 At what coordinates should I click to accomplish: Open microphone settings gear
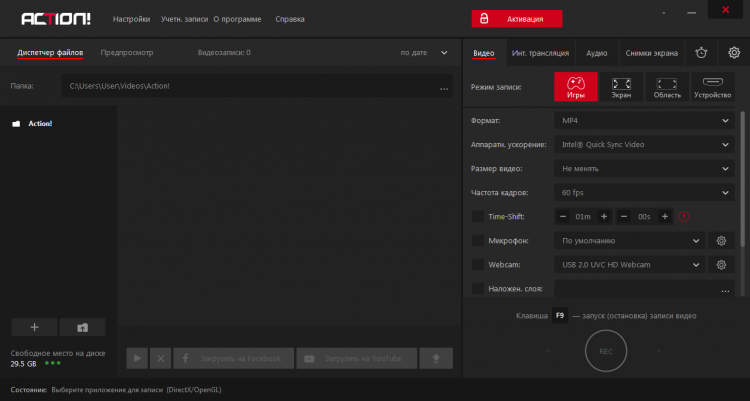(x=721, y=241)
